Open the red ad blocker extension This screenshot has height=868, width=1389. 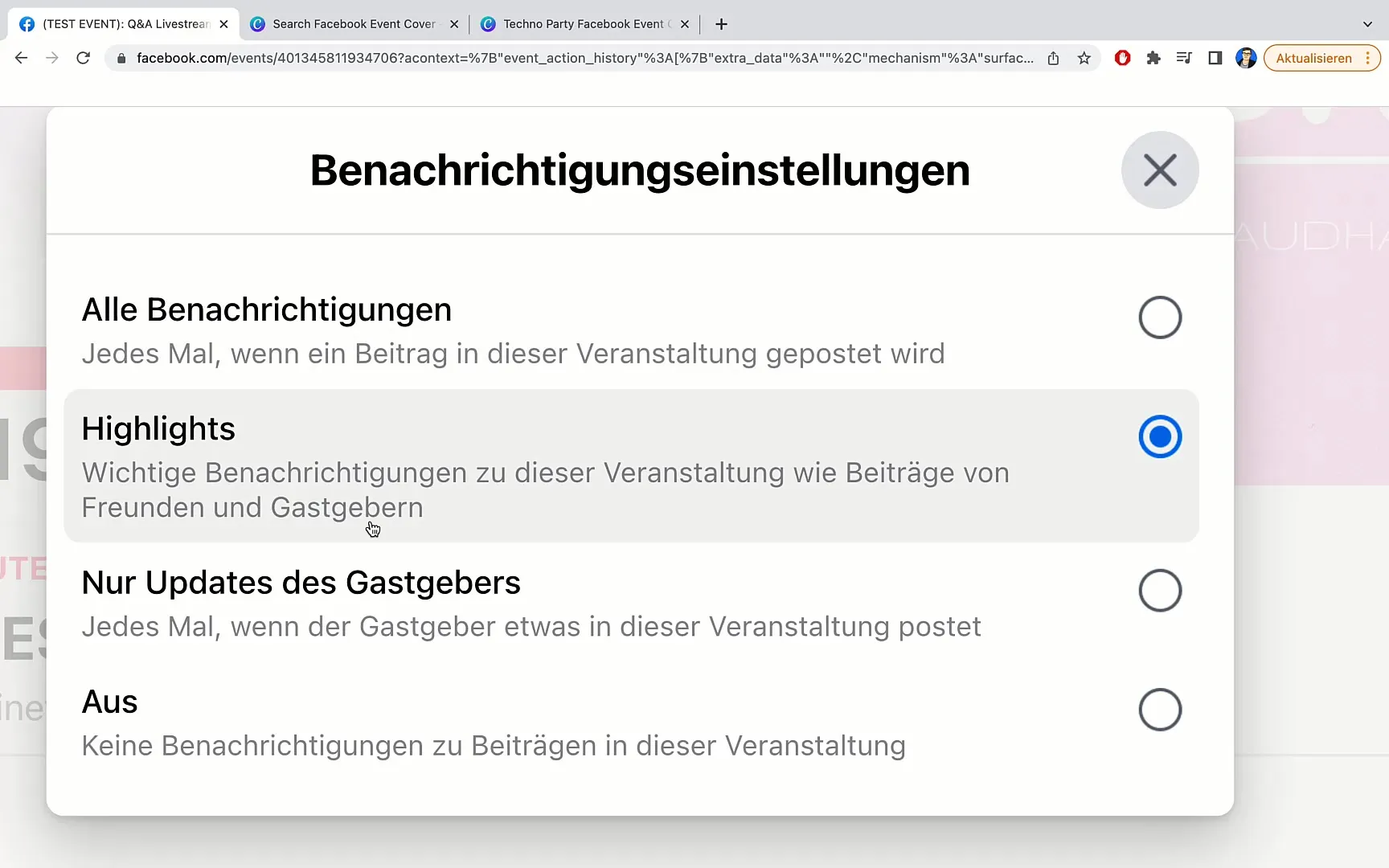coord(1123,58)
